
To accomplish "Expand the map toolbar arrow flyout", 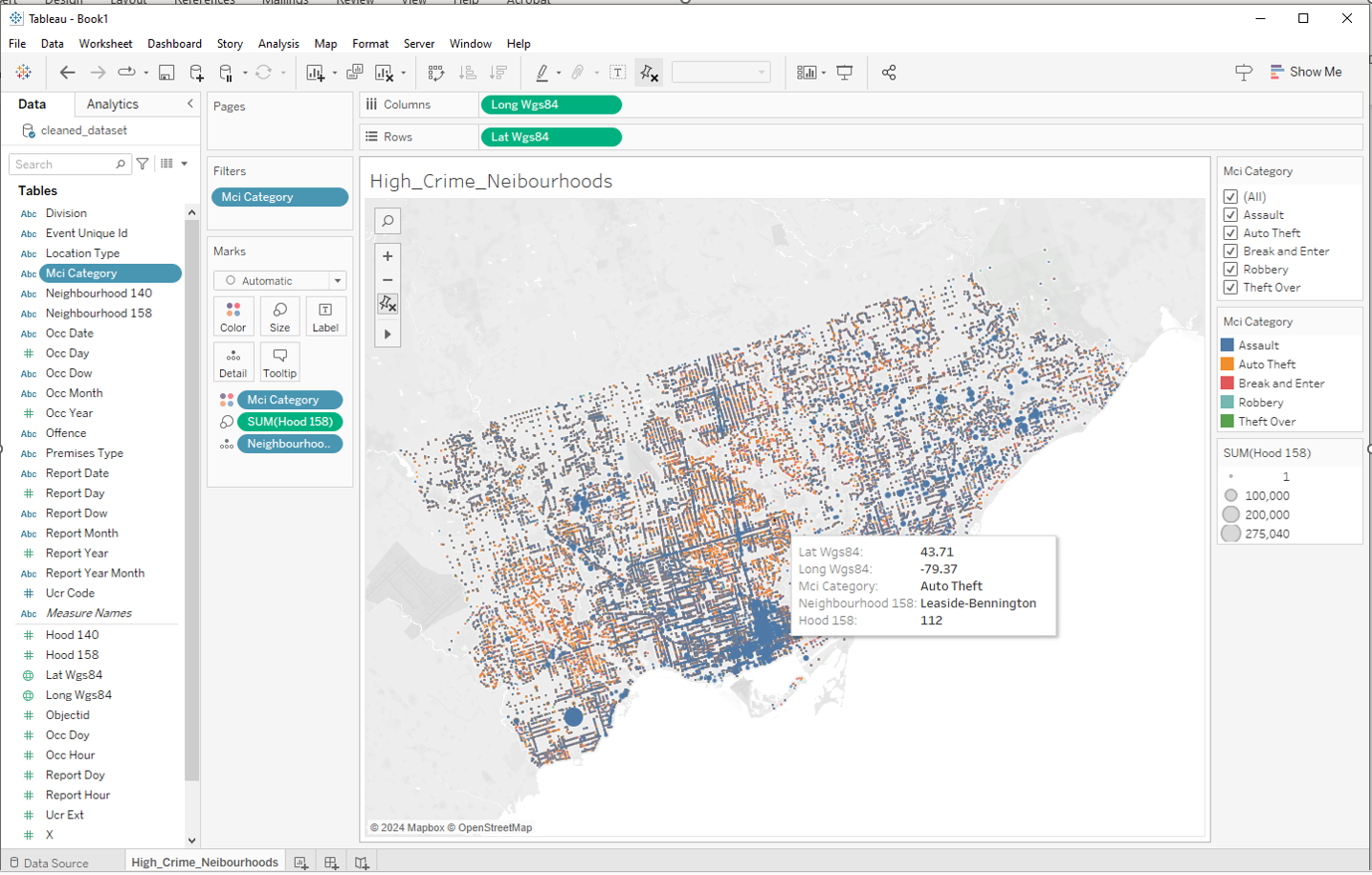I will (387, 335).
